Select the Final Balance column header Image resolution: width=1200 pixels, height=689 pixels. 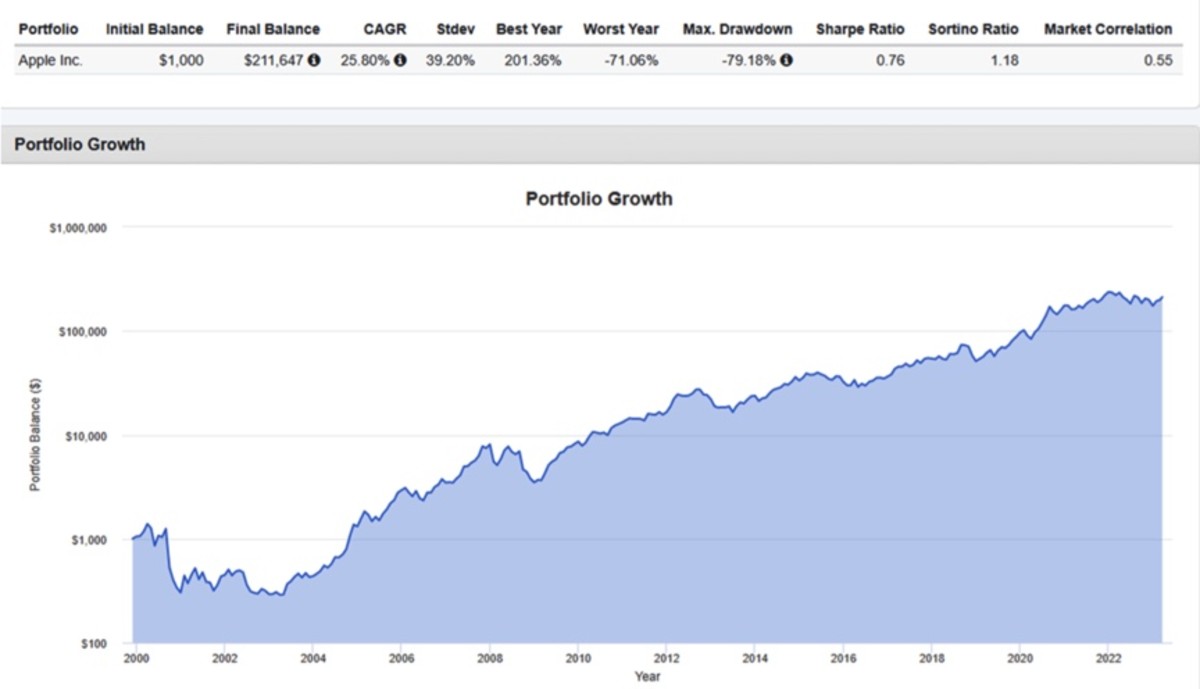click(273, 29)
